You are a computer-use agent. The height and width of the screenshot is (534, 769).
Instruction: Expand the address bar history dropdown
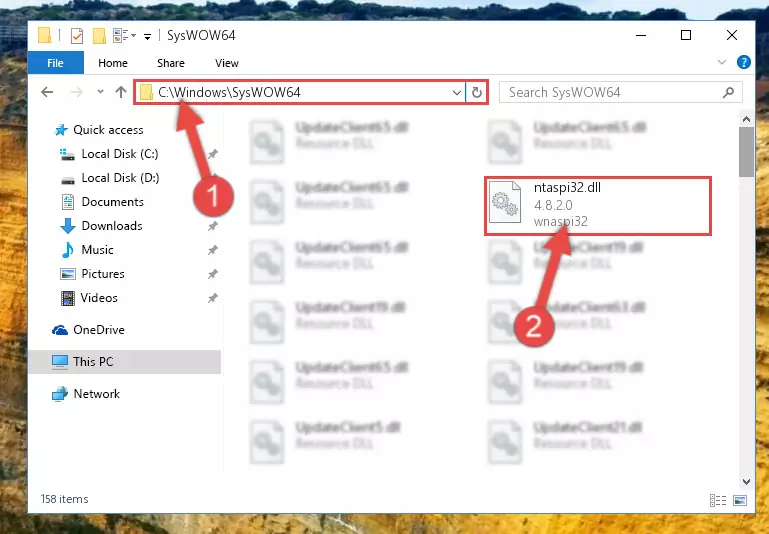[x=457, y=92]
